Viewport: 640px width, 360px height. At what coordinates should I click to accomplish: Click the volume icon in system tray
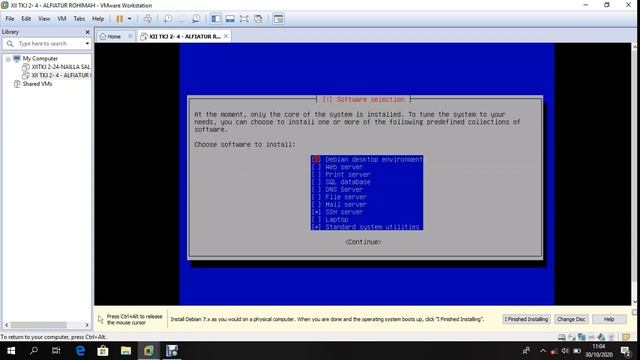[565, 351]
